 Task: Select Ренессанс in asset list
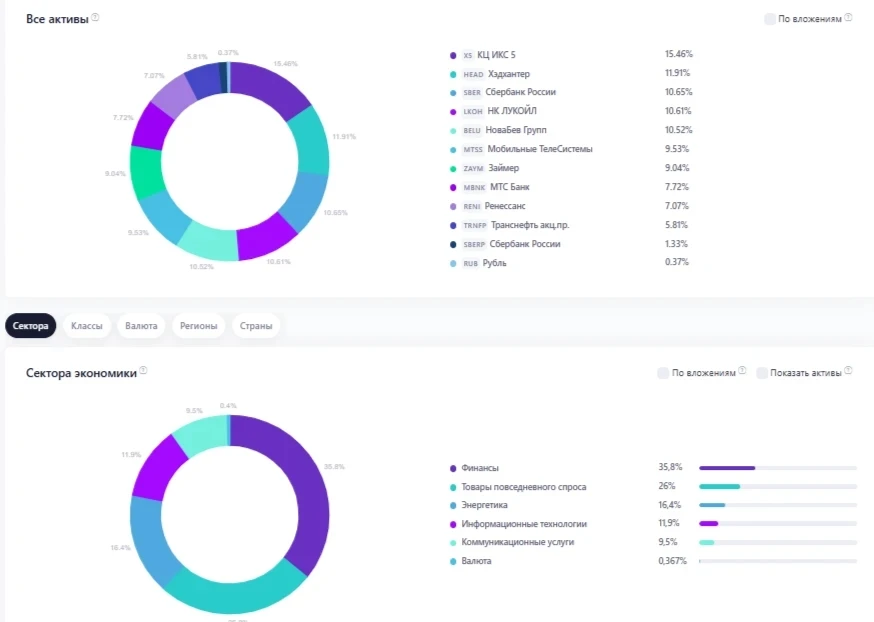pos(505,206)
